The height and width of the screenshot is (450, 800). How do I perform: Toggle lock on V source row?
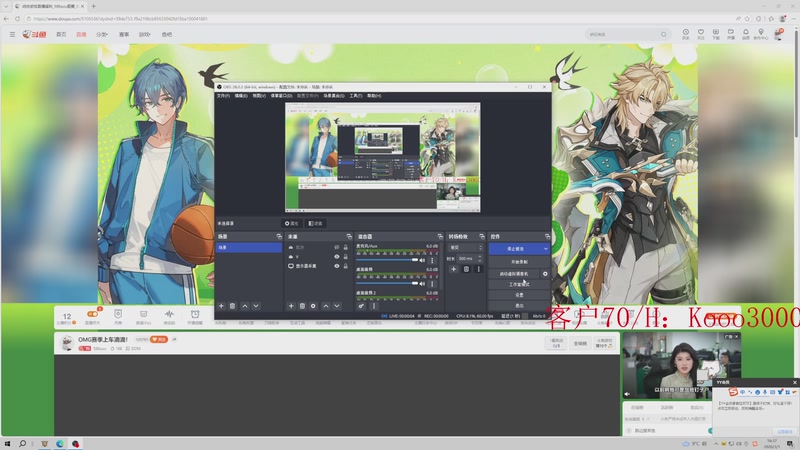coord(345,257)
